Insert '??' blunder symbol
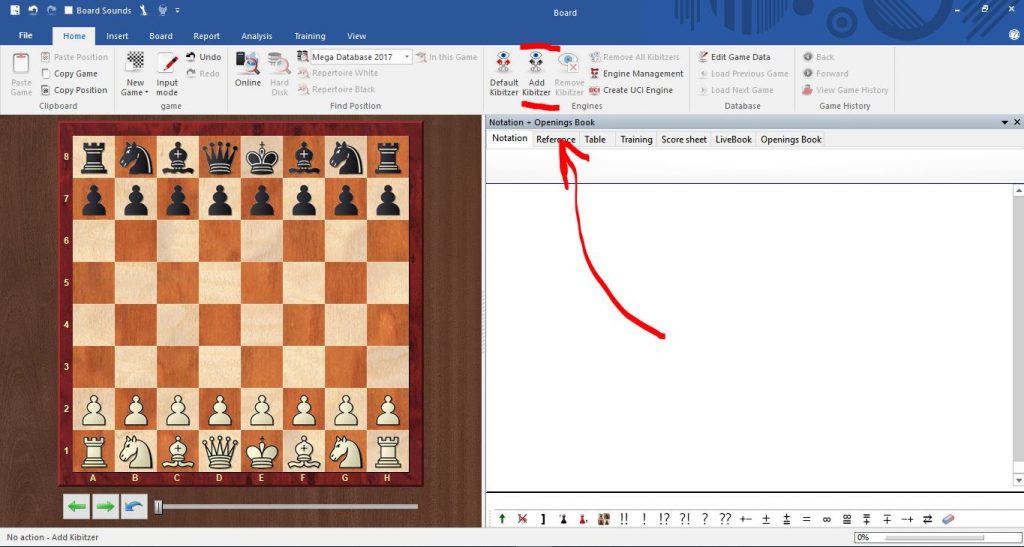The image size is (1024, 547). pyautogui.click(x=725, y=519)
